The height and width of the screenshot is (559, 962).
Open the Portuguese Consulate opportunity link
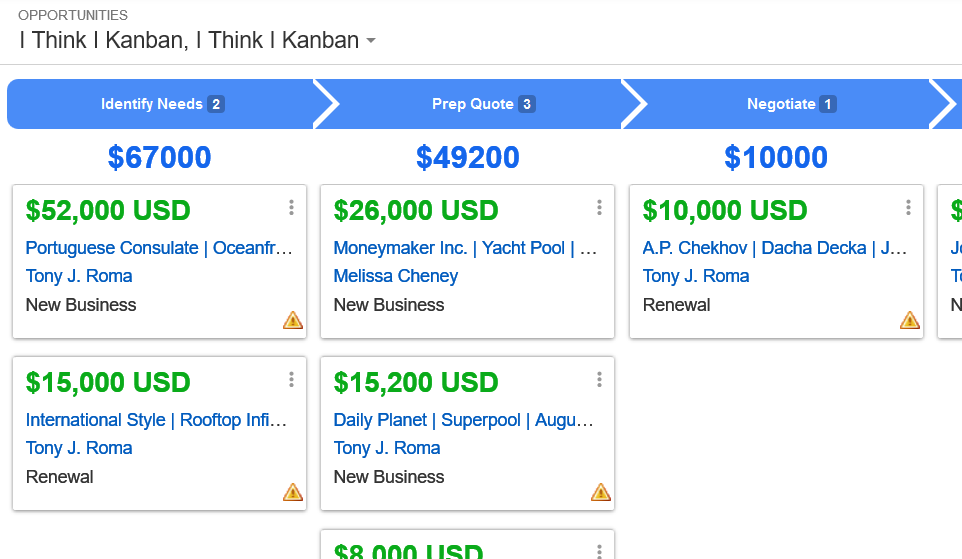(x=159, y=248)
